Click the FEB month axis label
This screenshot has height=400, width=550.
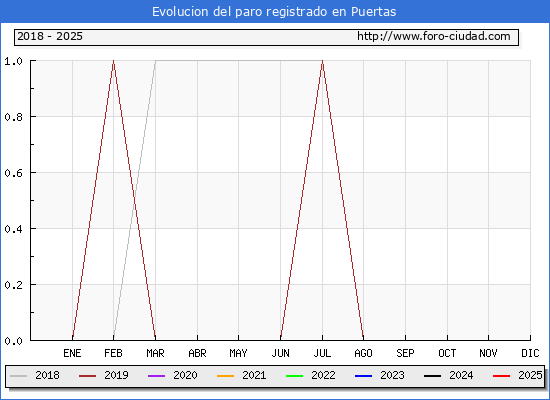pos(113,353)
